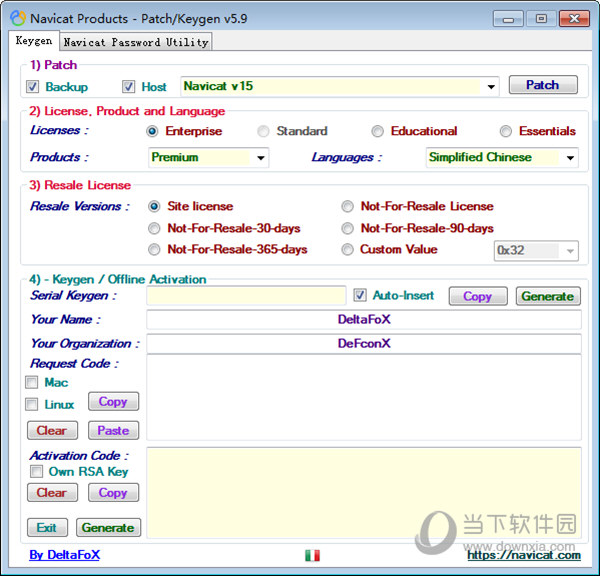Open the Navicat v15 version dropdown

[491, 86]
